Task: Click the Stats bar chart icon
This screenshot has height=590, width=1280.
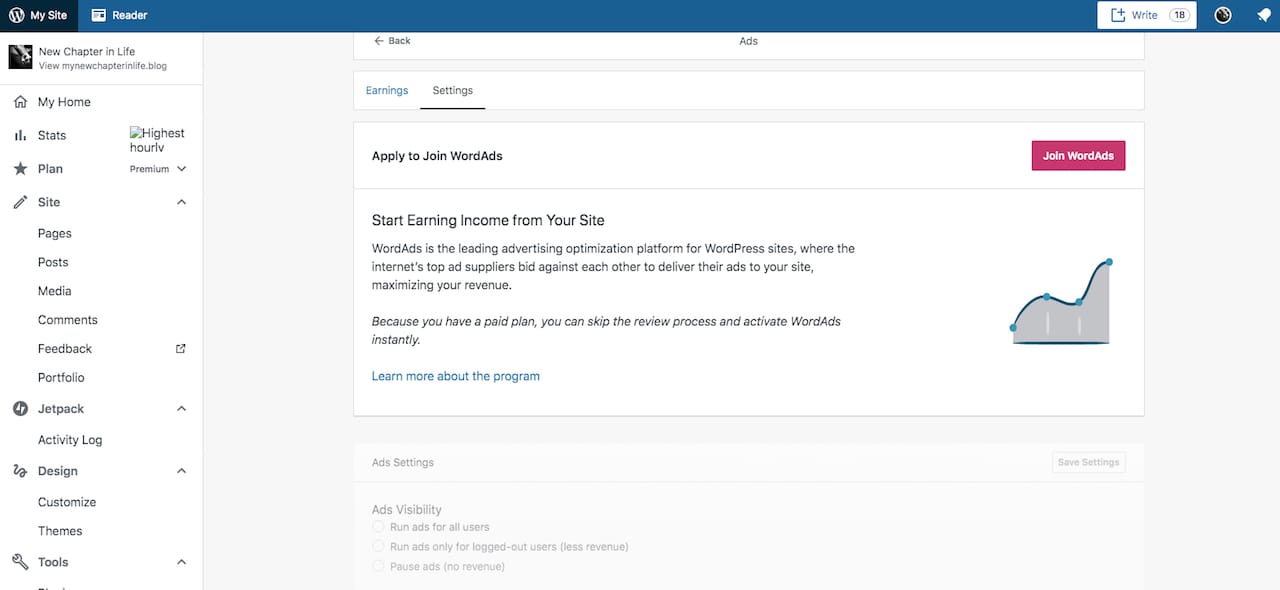Action: click(x=20, y=135)
